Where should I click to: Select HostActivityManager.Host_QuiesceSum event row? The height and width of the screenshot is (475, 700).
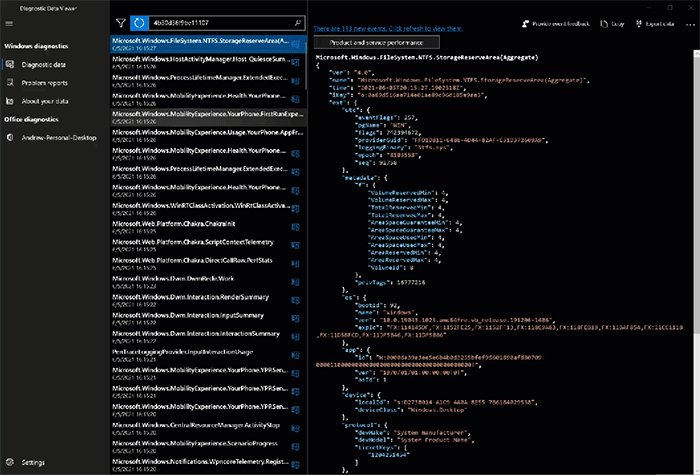pyautogui.click(x=208, y=62)
